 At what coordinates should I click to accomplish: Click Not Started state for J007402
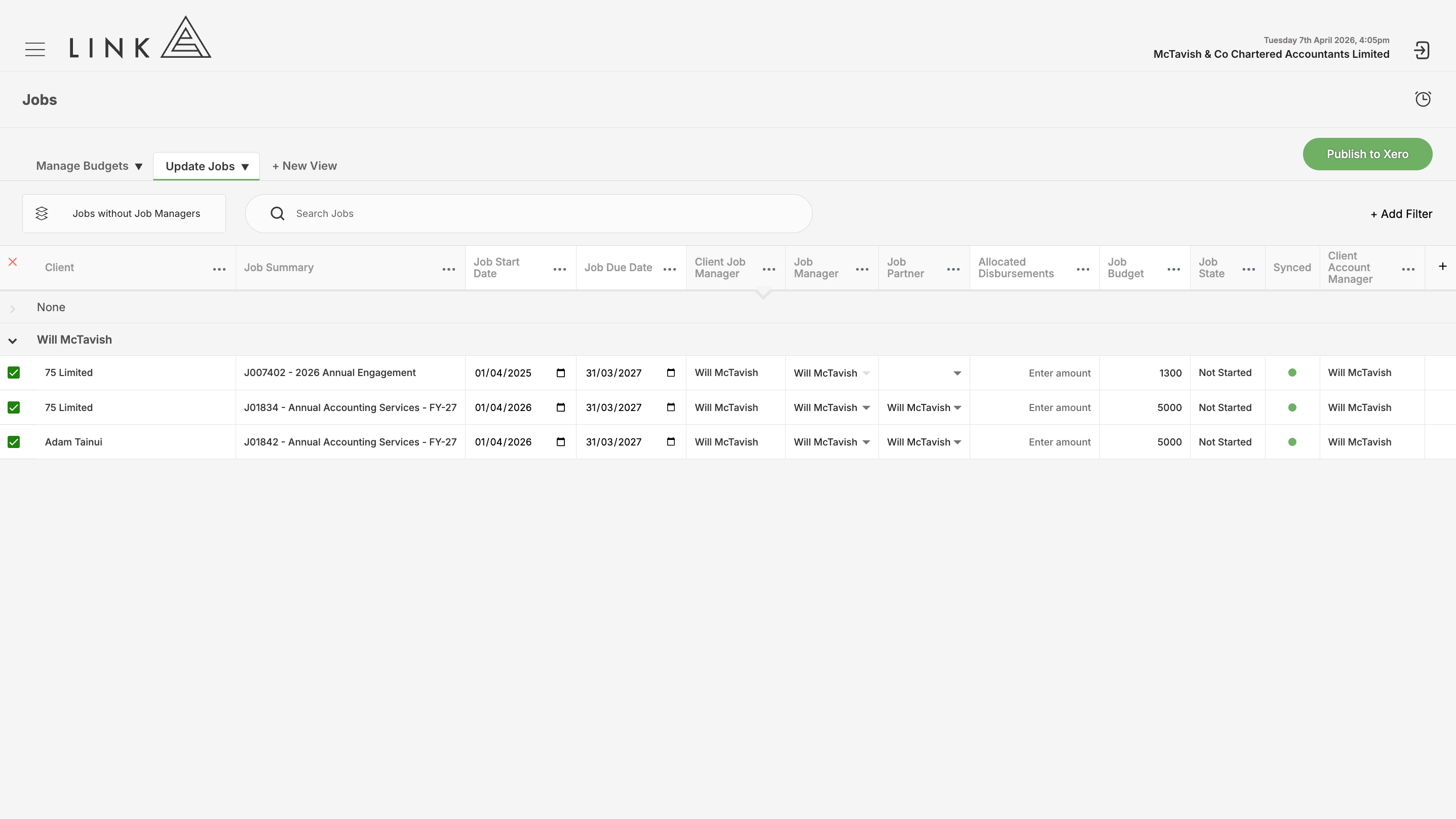coord(1225,373)
